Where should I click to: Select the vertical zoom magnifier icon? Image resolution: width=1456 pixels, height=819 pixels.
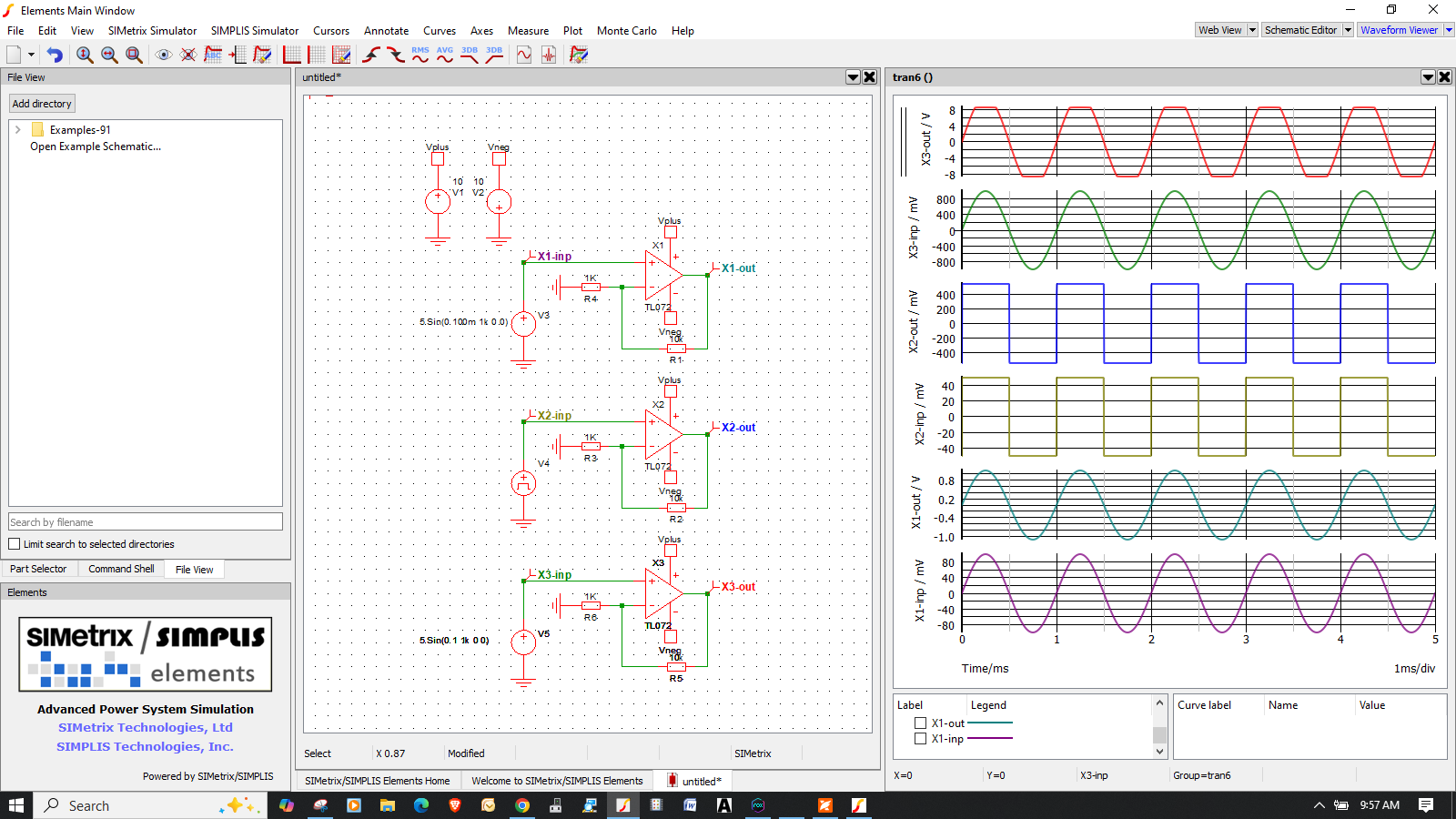85,55
